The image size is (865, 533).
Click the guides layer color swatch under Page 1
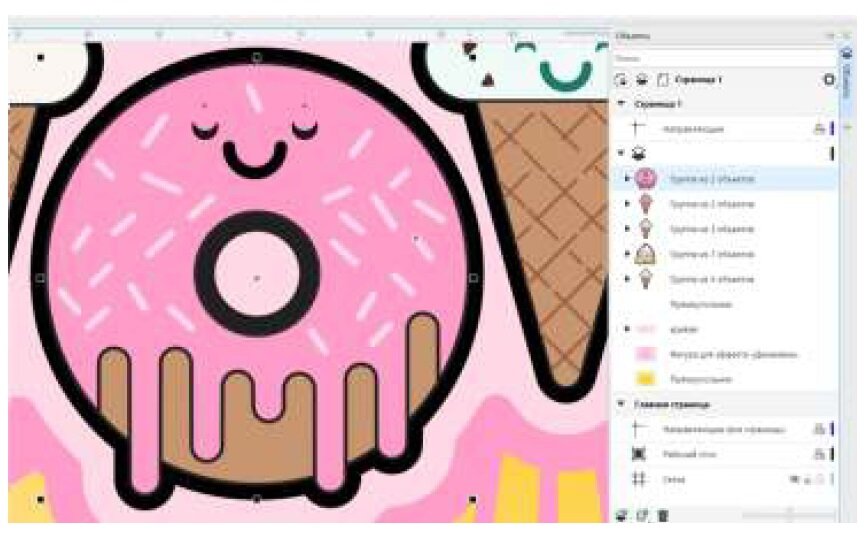(x=831, y=129)
